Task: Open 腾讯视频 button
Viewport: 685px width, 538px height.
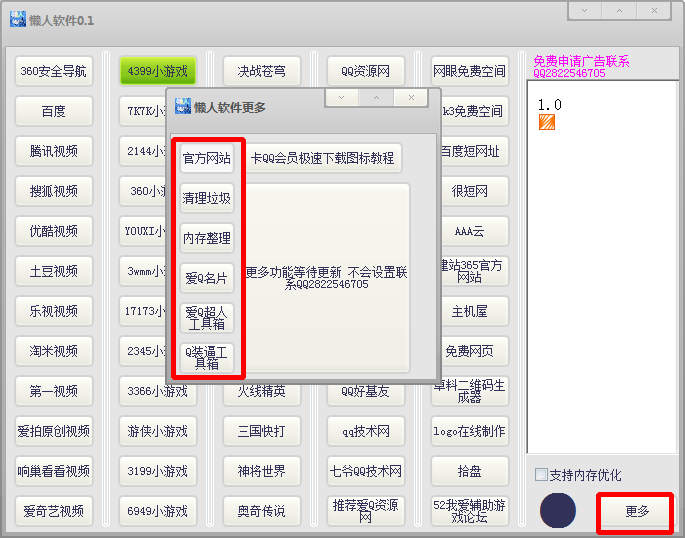Action: (54, 151)
